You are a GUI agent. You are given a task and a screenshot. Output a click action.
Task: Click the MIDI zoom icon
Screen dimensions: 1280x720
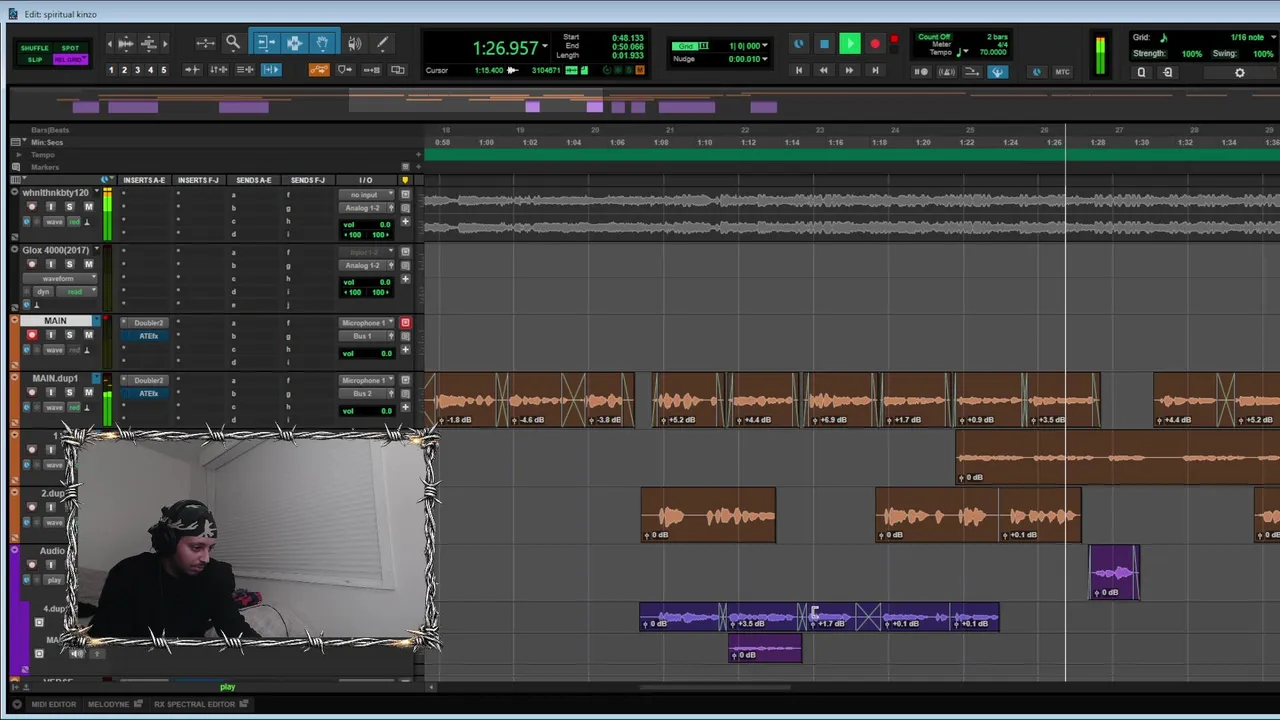(x=150, y=43)
